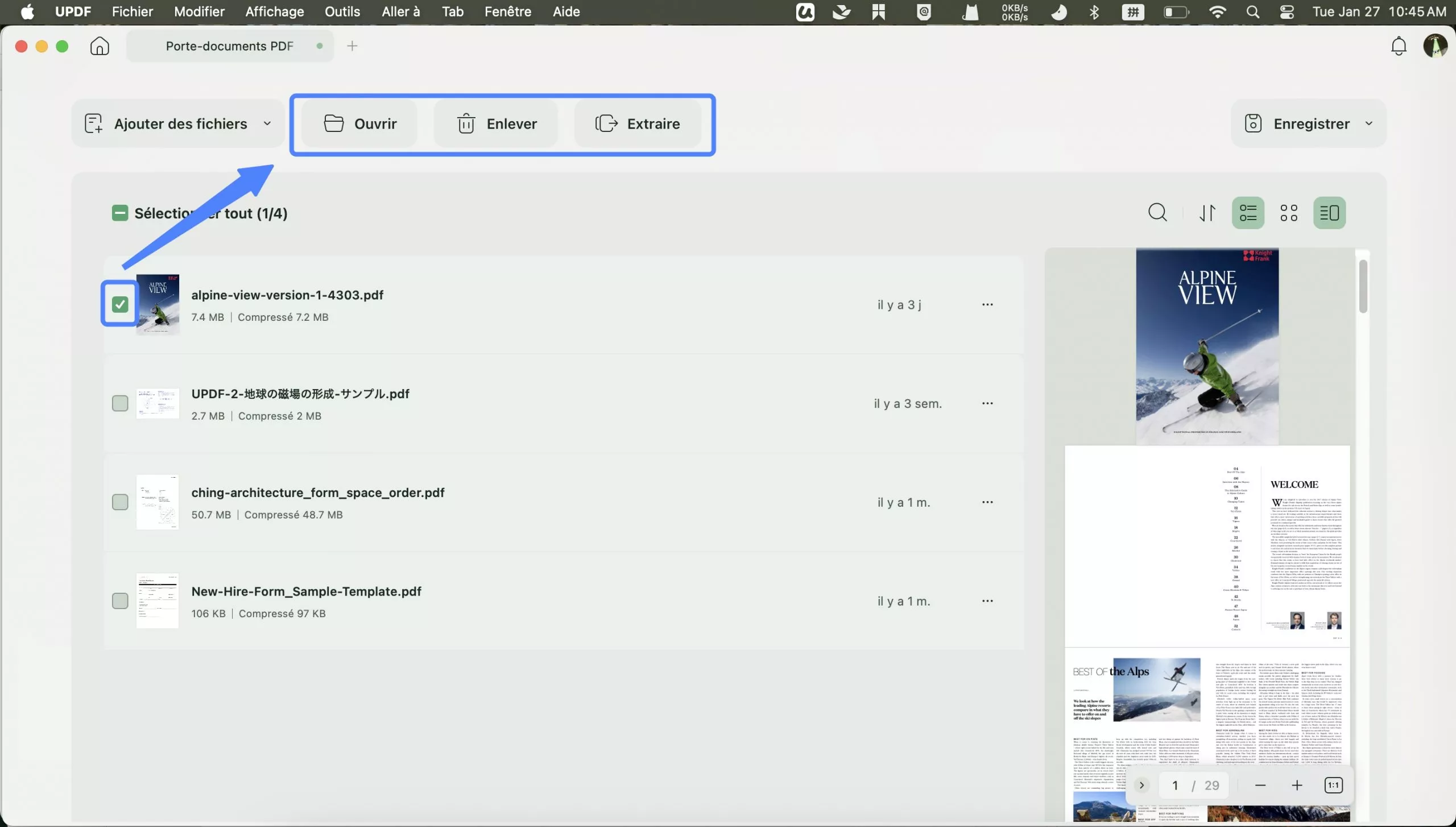Open more options for New-Hire-Form_Sample_Template.pdf

[x=988, y=601]
